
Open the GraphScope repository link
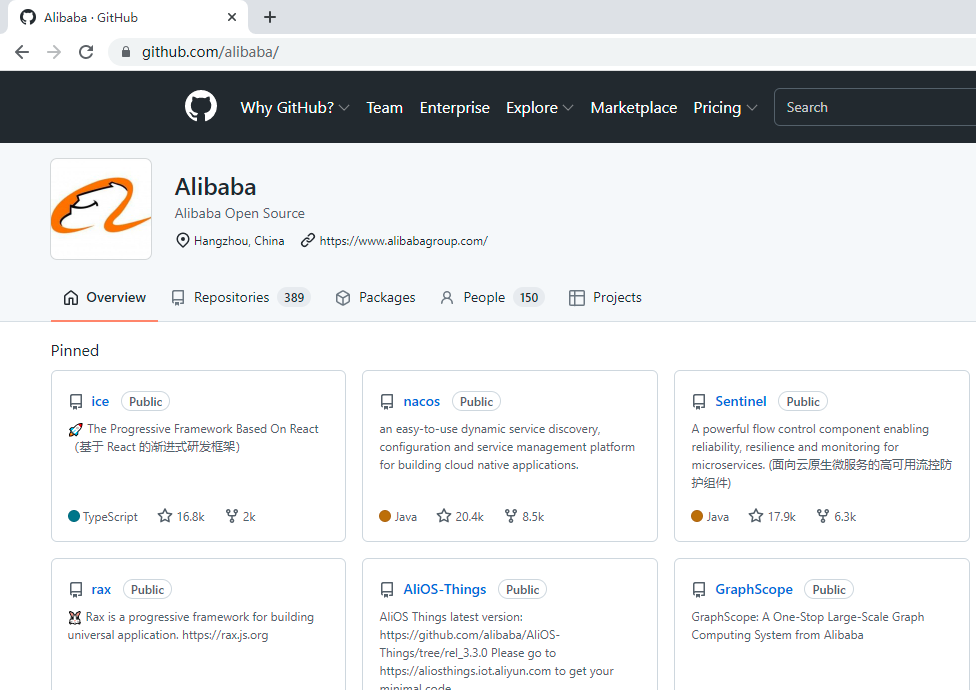click(x=754, y=589)
